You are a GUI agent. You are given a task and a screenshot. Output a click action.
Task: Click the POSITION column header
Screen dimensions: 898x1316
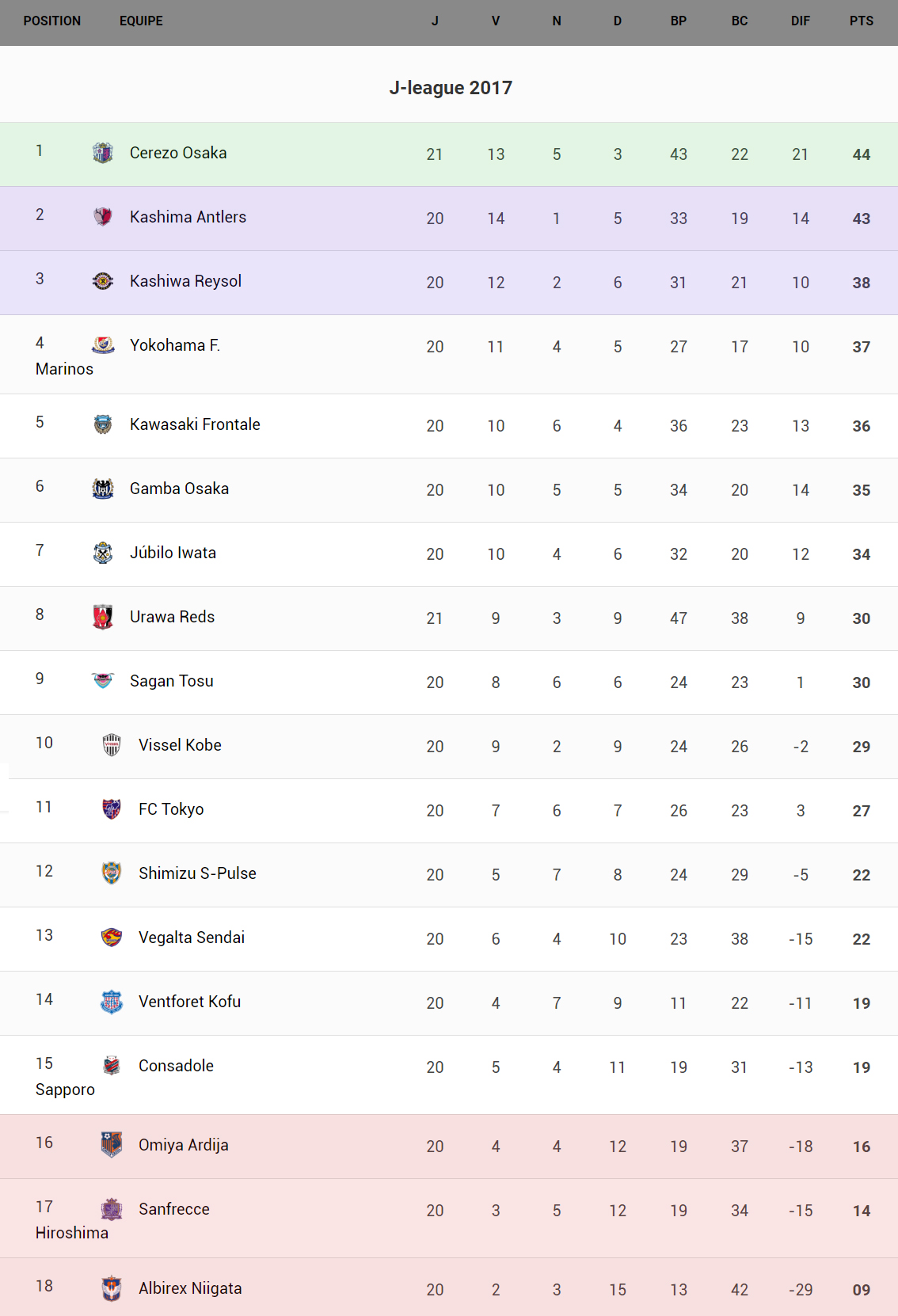point(52,21)
